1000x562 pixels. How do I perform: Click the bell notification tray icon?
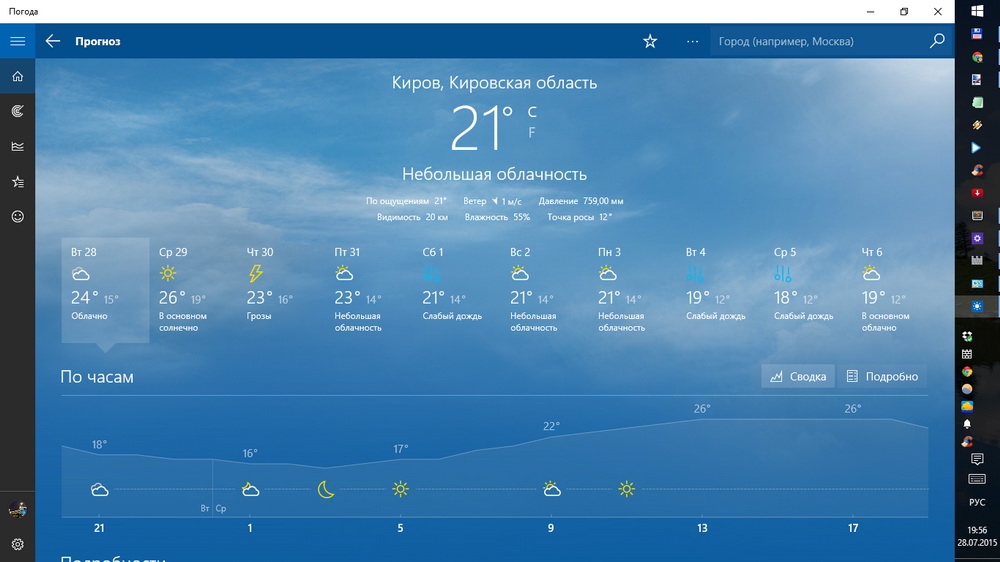coord(967,424)
